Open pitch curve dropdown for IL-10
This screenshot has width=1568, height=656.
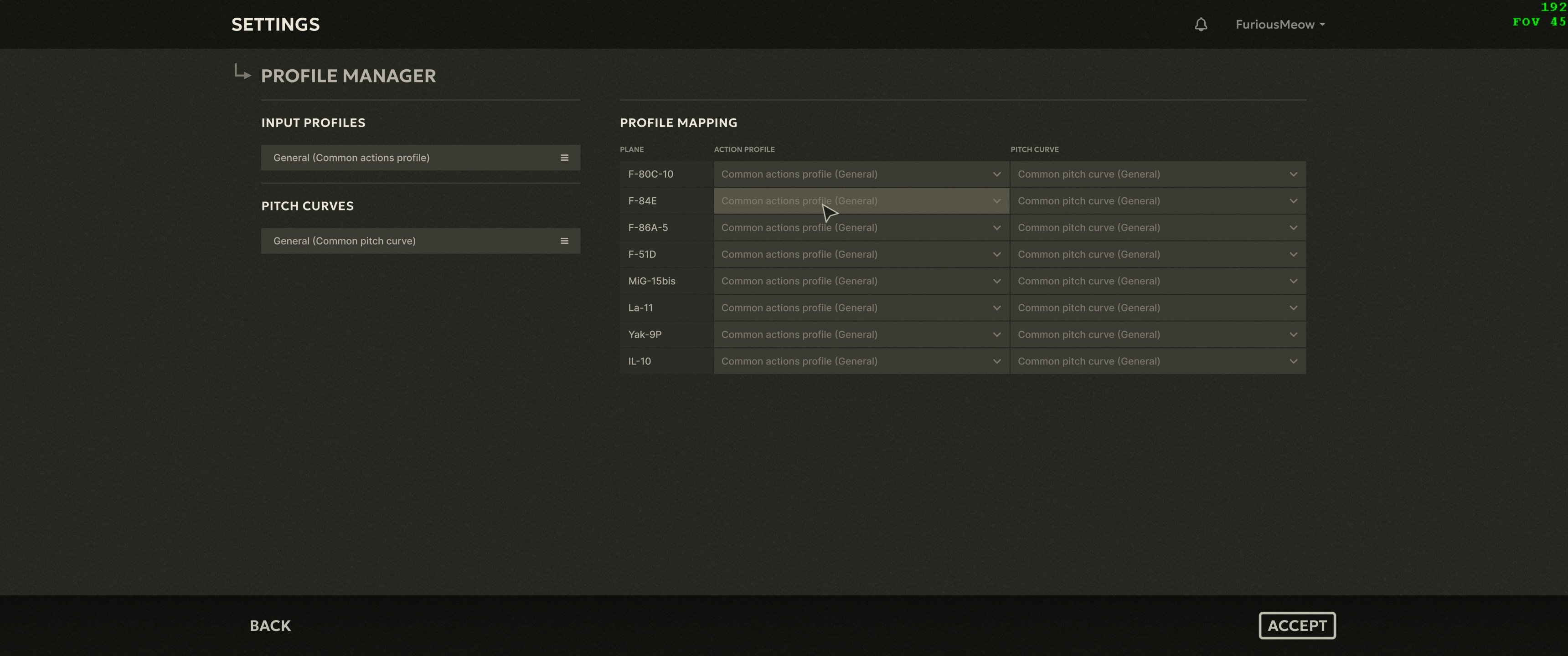[x=1158, y=361]
